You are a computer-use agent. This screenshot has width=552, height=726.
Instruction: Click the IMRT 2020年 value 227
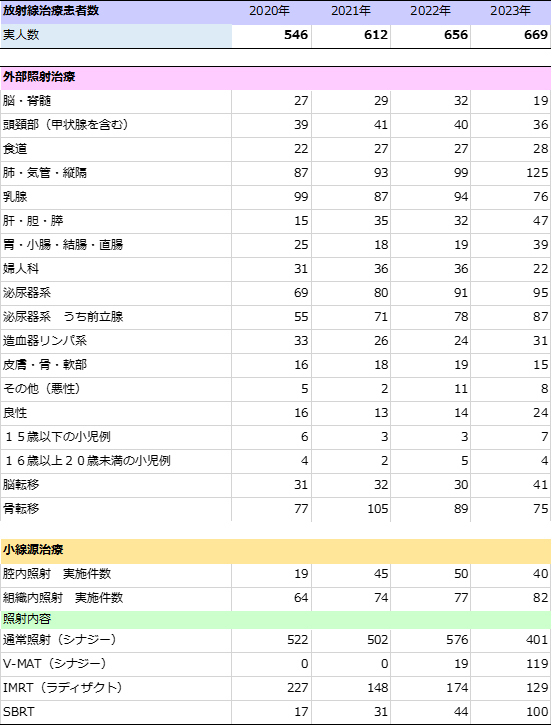(297, 688)
